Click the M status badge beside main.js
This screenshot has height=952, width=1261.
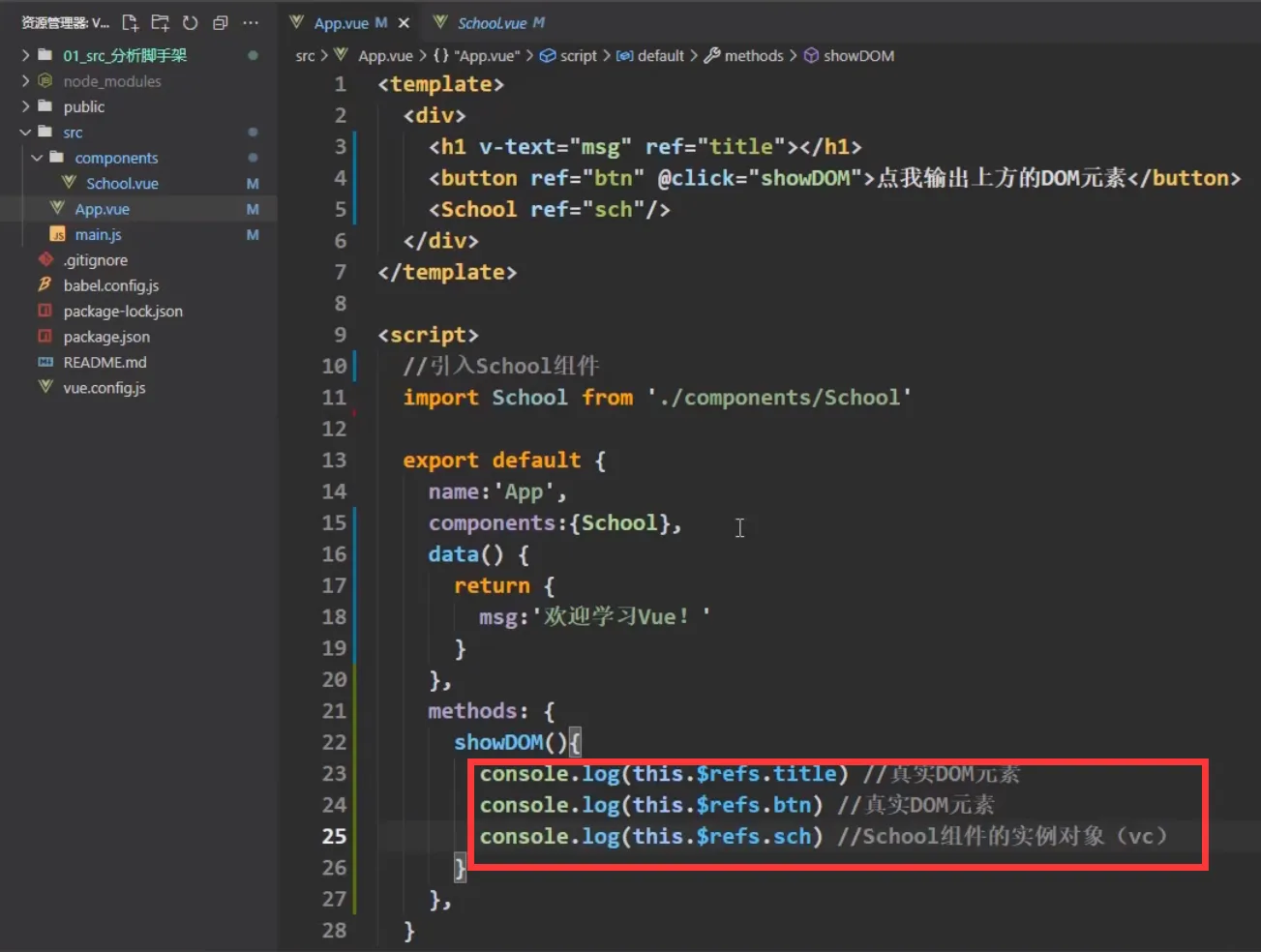(253, 234)
